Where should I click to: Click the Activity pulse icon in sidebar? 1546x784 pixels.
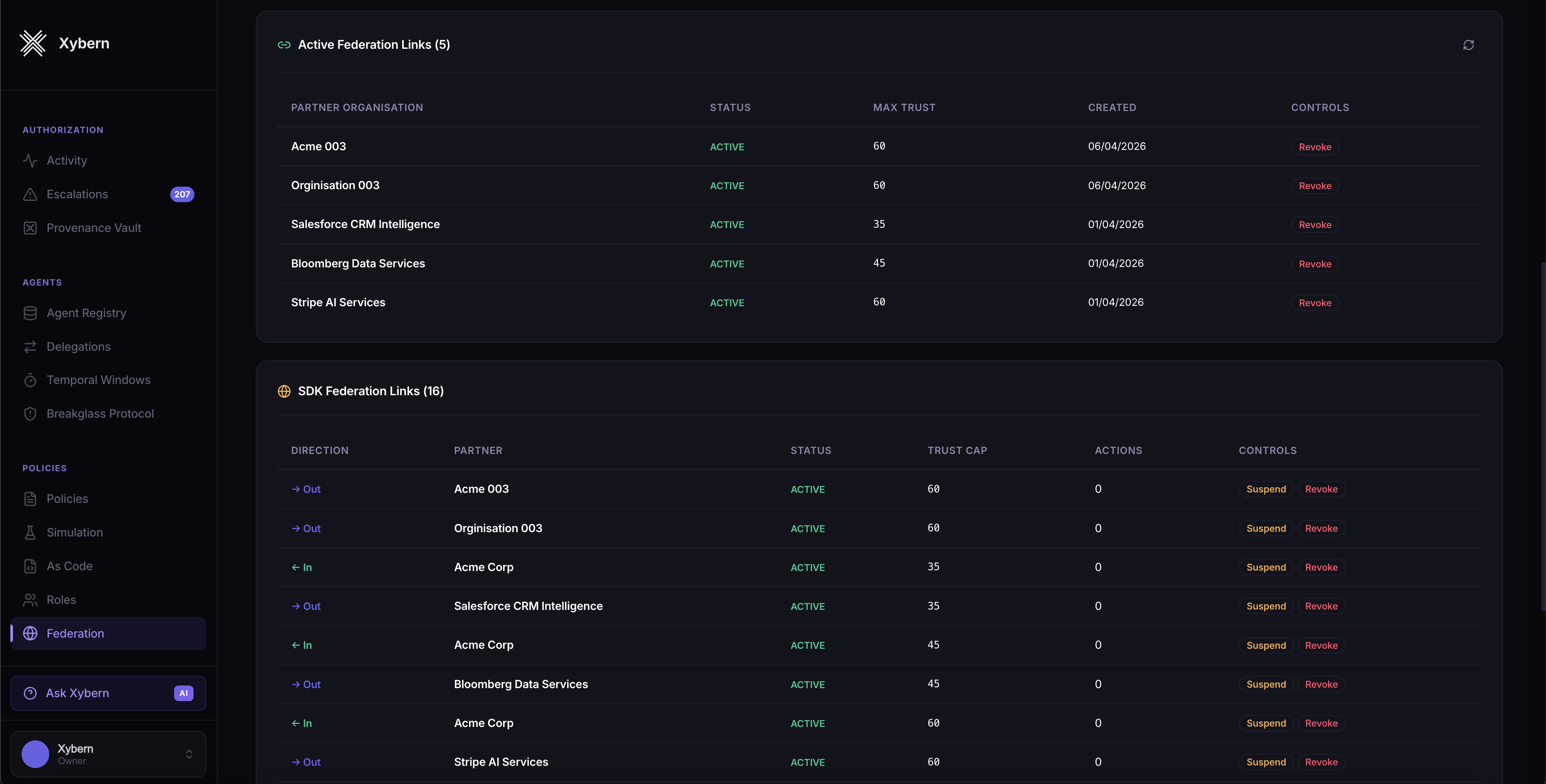tap(30, 160)
